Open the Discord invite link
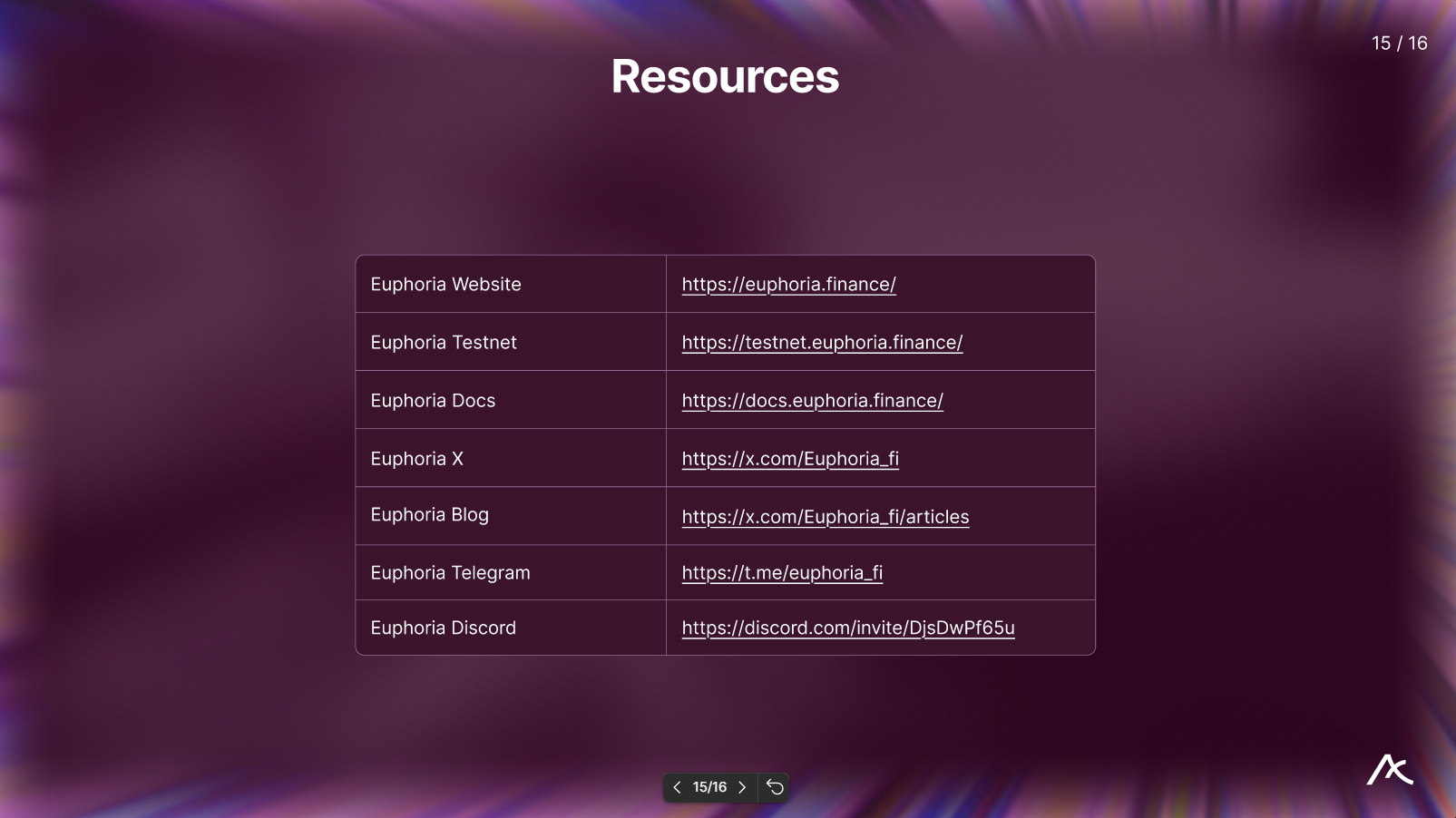Viewport: 1456px width, 818px height. pyautogui.click(x=847, y=628)
